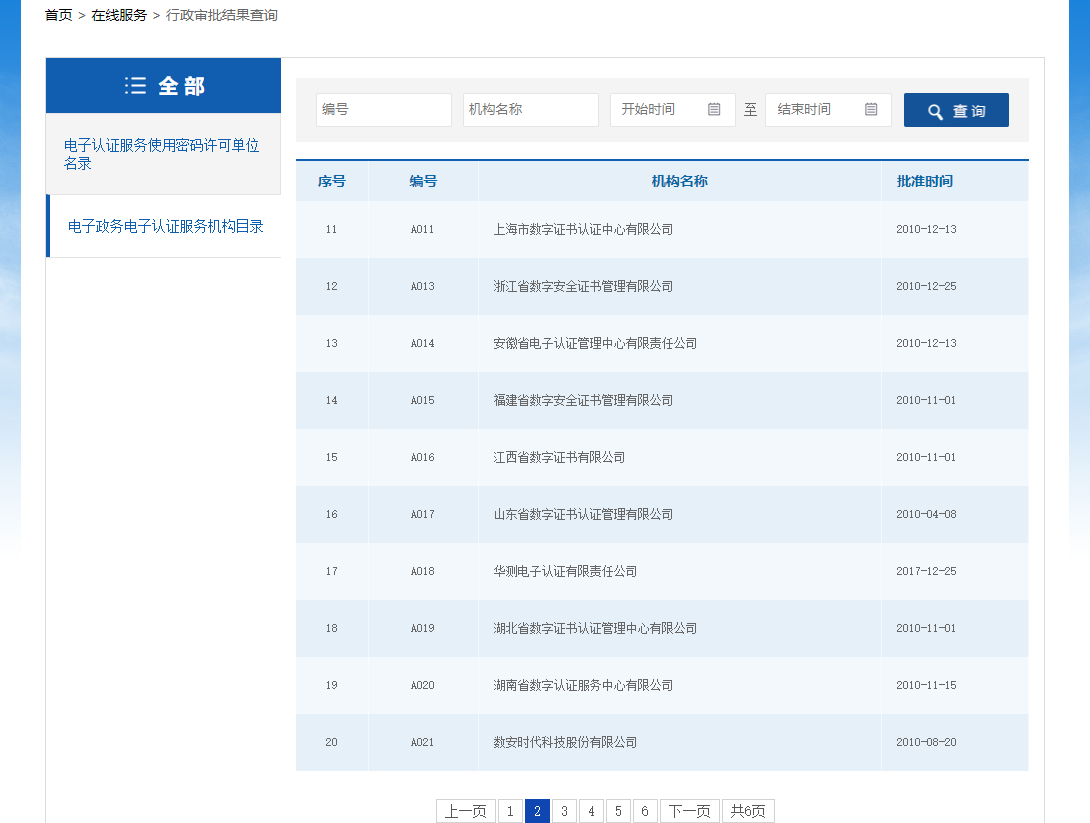Click the 编号 input field

(x=383, y=110)
